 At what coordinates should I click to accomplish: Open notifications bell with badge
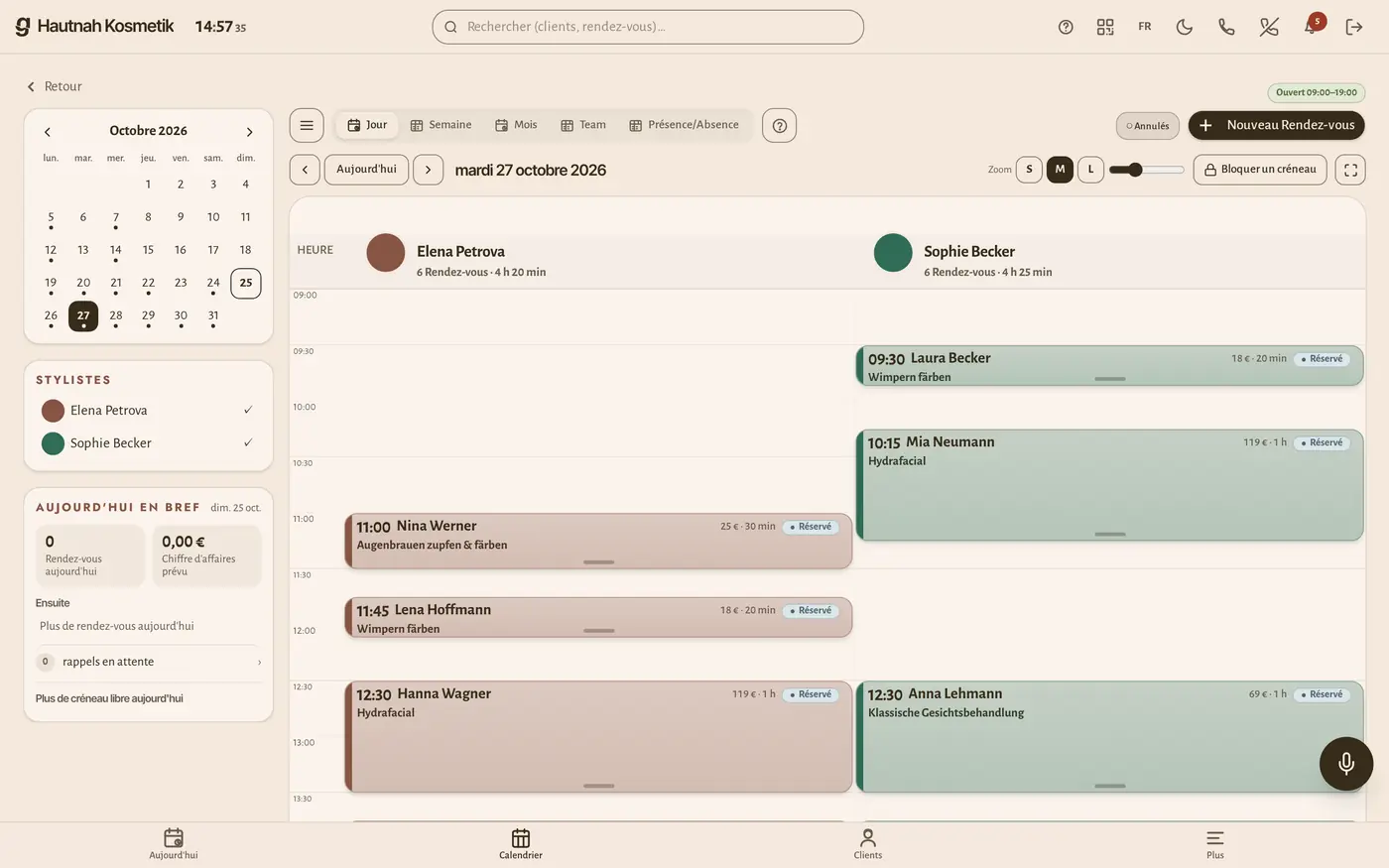[1312, 27]
